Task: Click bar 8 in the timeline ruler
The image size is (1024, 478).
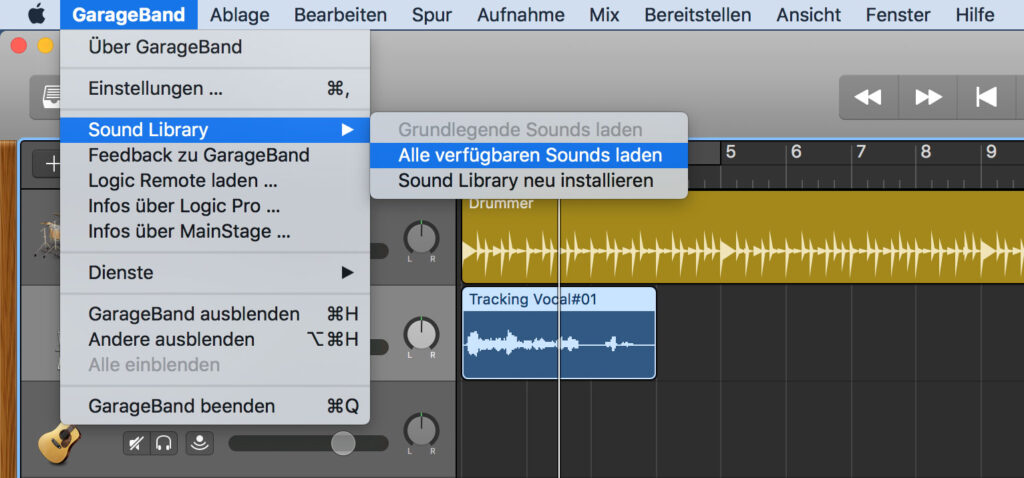Action: [x=926, y=152]
